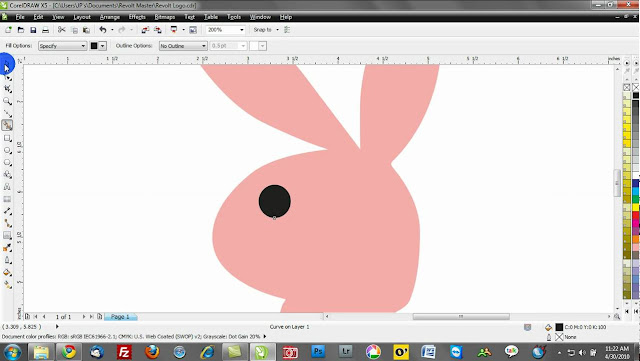Select the Parallel Dimension tool
Screen dimensions: 640x361
click(7, 211)
